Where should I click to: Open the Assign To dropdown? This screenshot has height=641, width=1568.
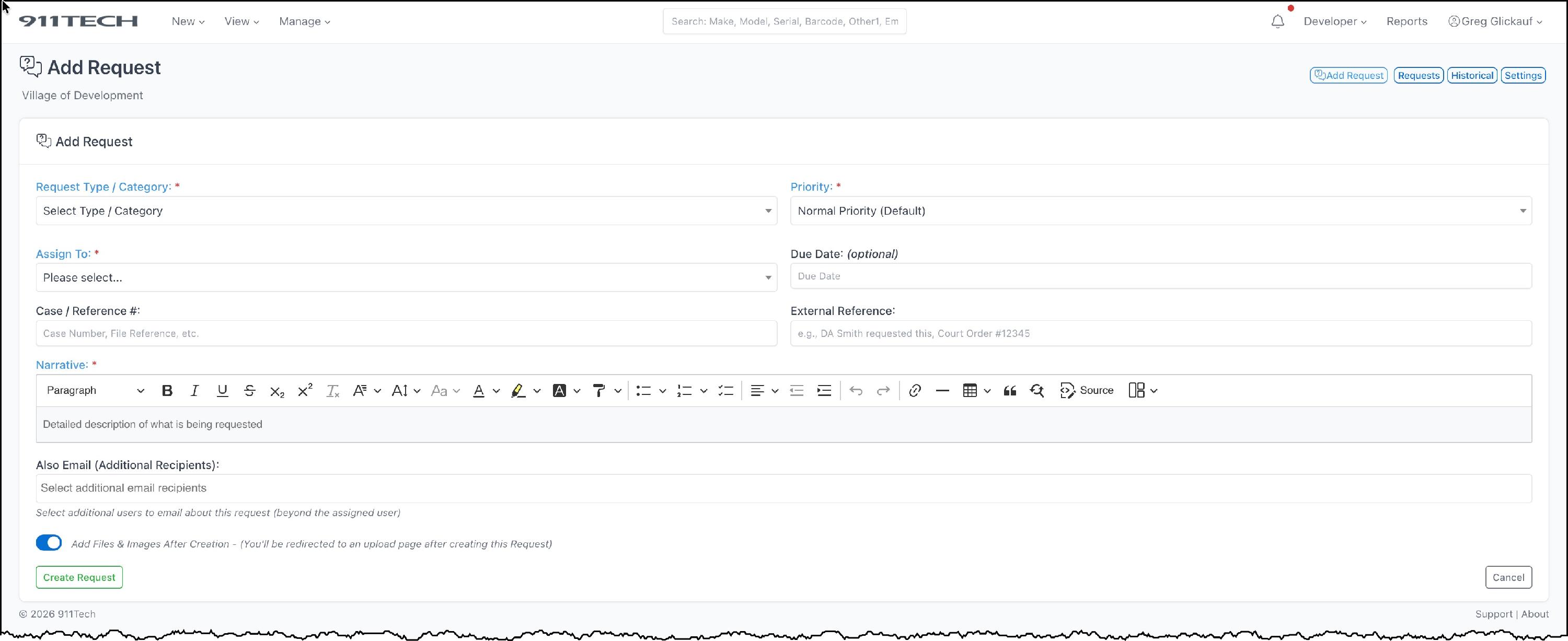406,277
